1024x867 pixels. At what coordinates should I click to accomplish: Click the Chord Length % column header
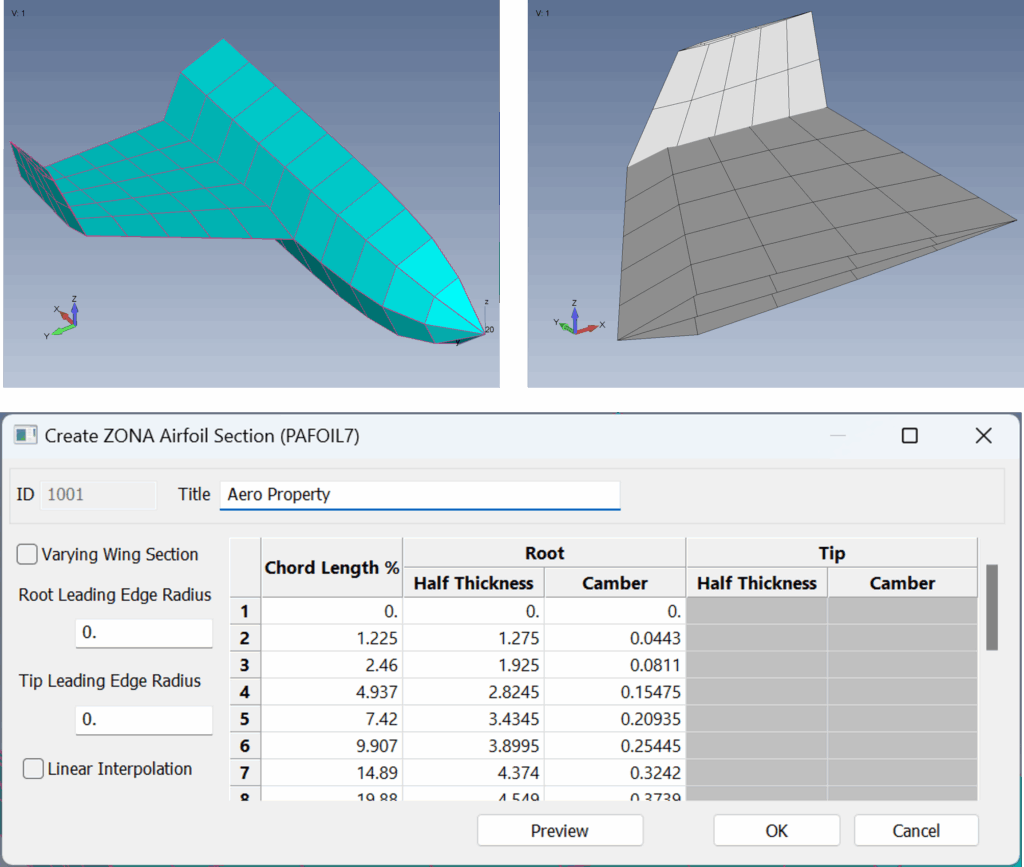pos(332,568)
